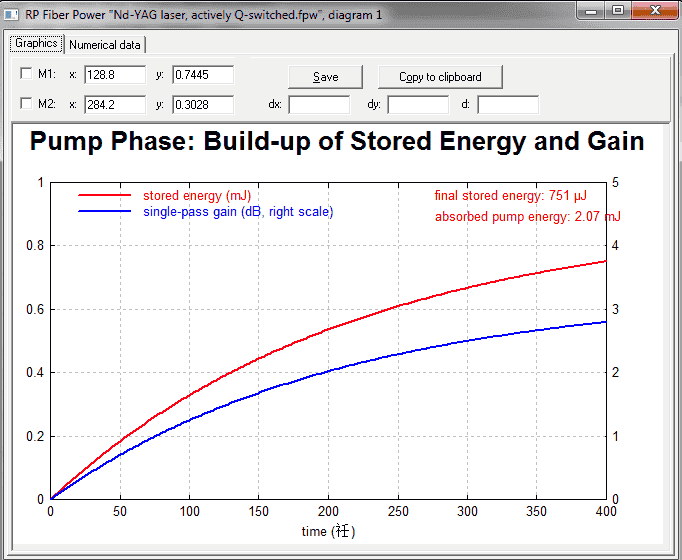Viewport: 682px width, 560px height.
Task: Click the M2 y value field
Action: 203,105
